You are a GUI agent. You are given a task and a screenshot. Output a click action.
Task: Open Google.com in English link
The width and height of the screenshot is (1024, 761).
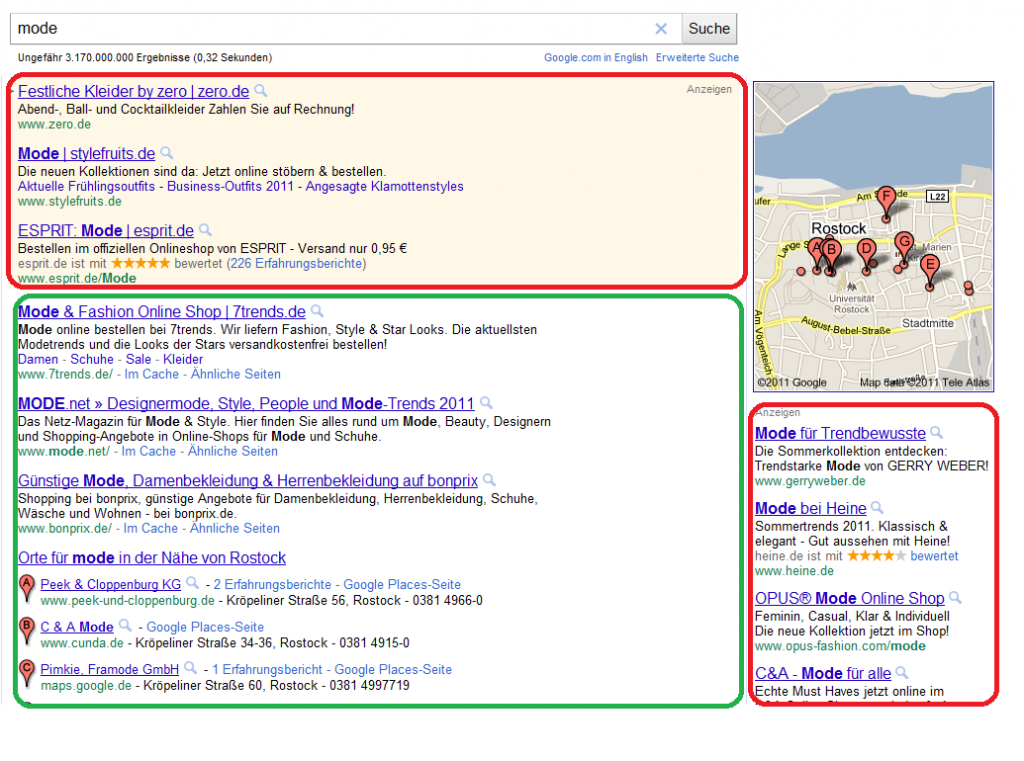pos(596,57)
